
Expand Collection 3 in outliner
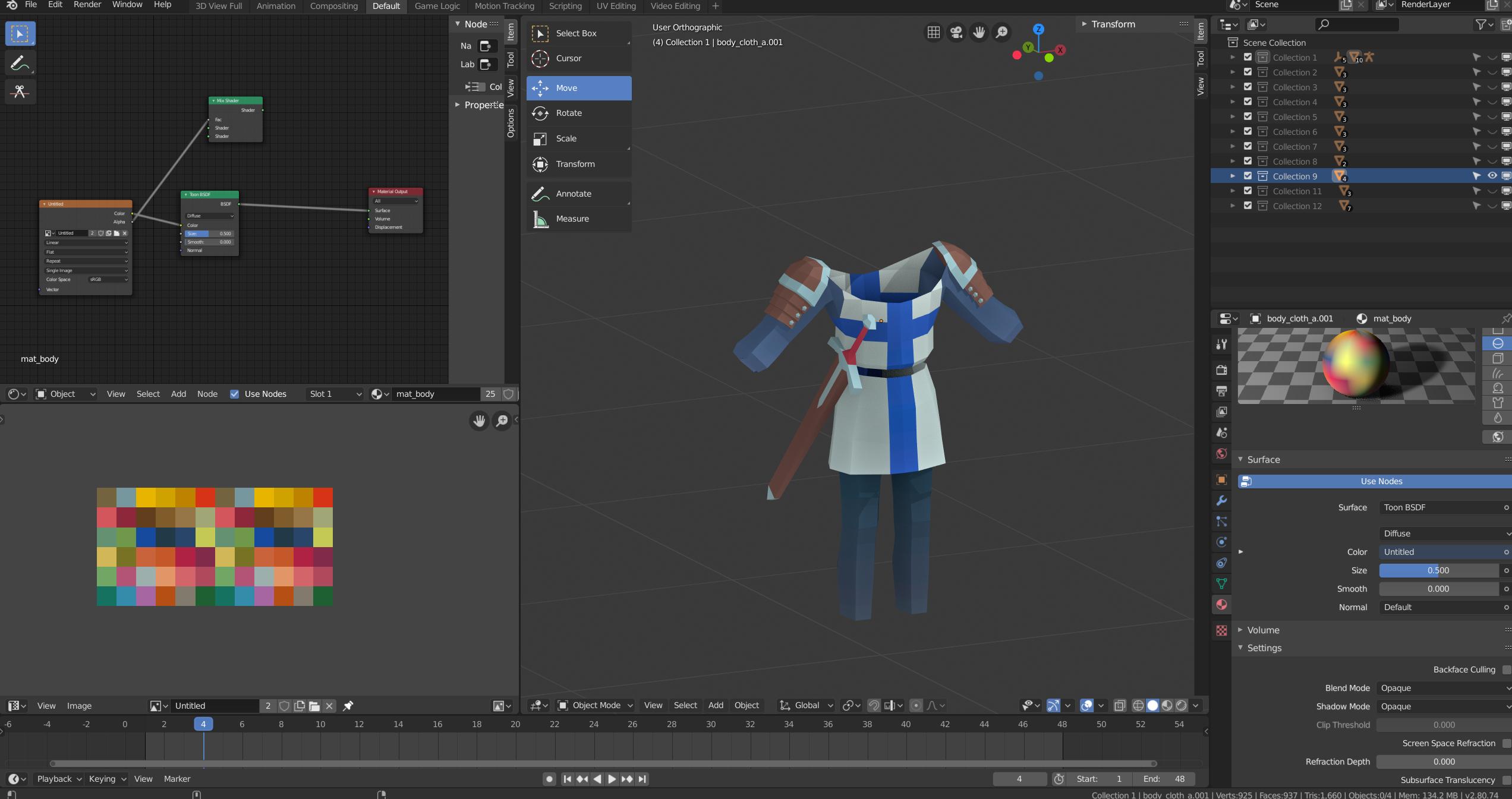[1232, 87]
